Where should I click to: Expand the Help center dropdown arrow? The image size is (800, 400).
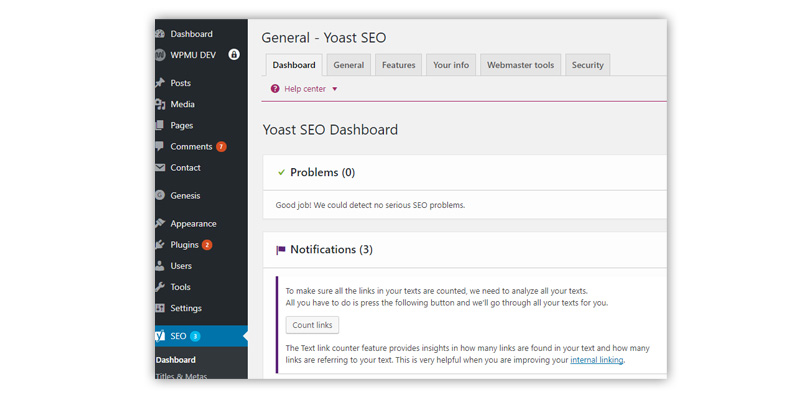tap(335, 89)
